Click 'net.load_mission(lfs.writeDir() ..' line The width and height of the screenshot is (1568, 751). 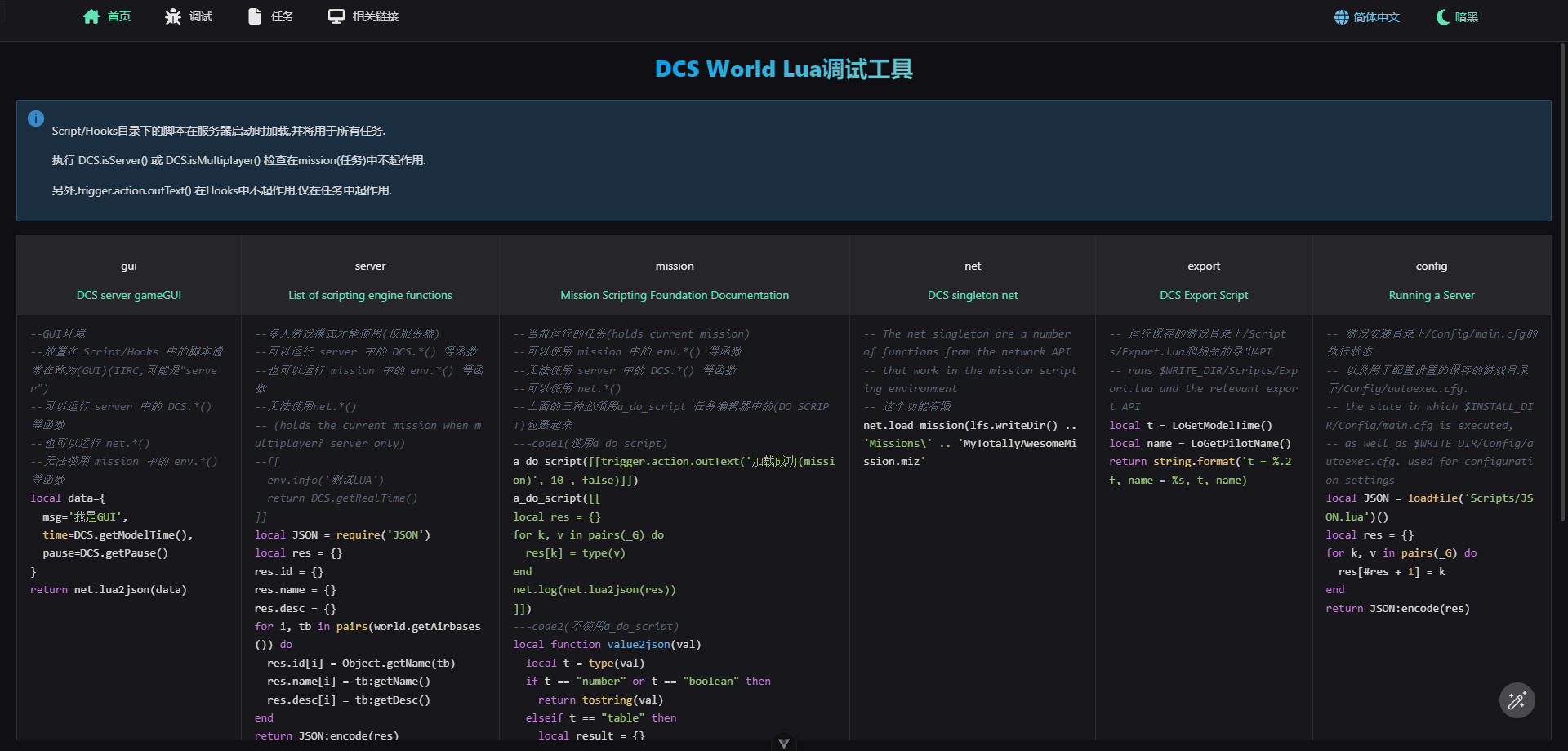(970, 426)
